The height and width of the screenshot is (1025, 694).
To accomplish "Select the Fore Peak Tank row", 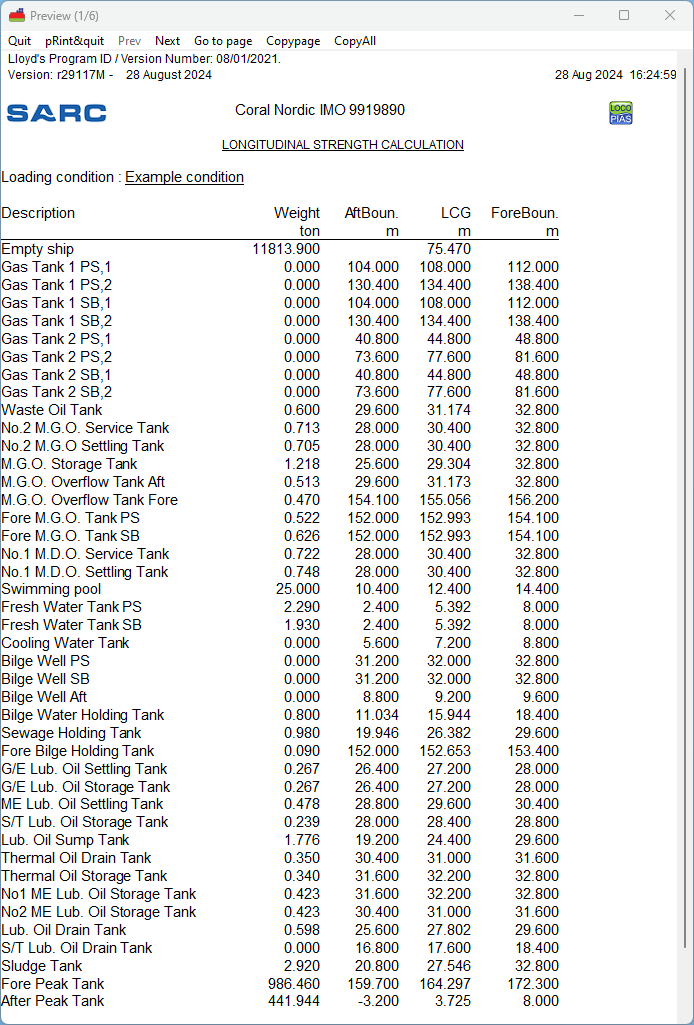I will tap(52, 984).
